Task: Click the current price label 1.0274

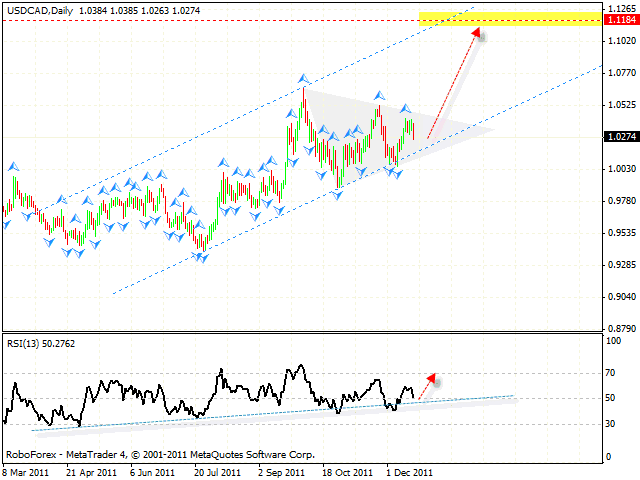Action: [619, 136]
